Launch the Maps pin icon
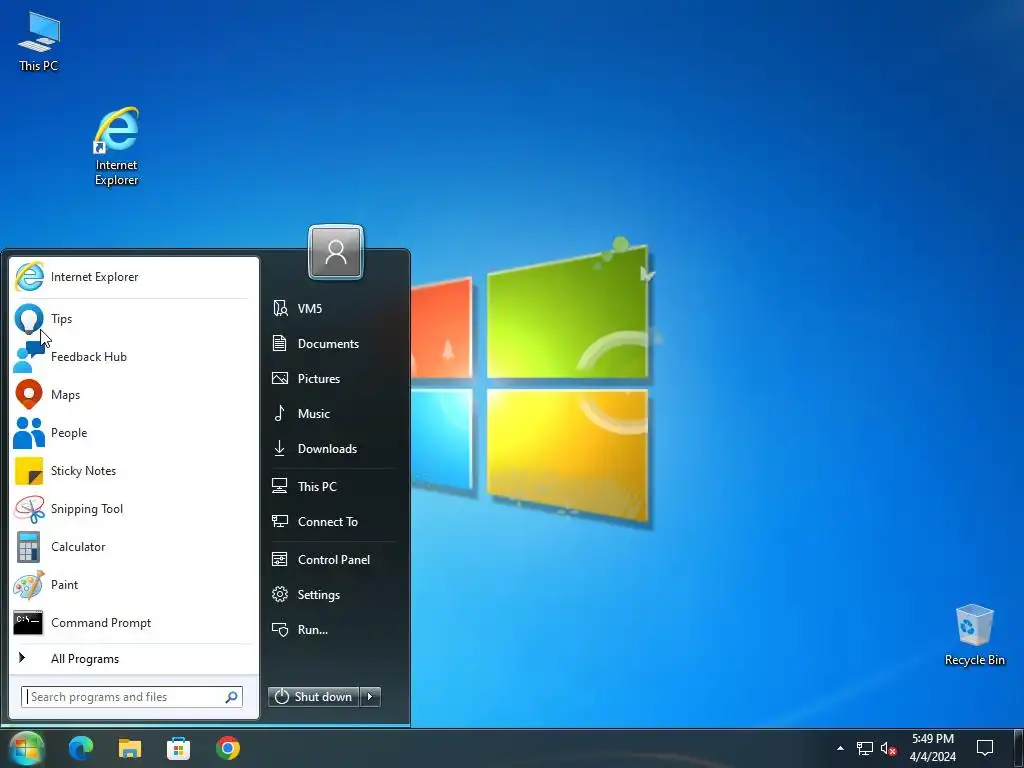 [x=29, y=394]
